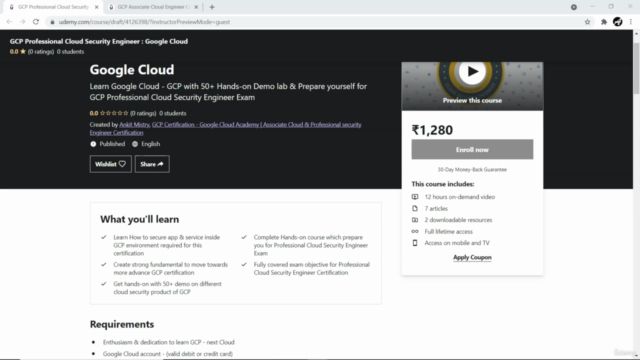Click the English language globe icon
Image resolution: width=640 pixels, height=360 pixels.
[x=135, y=144]
